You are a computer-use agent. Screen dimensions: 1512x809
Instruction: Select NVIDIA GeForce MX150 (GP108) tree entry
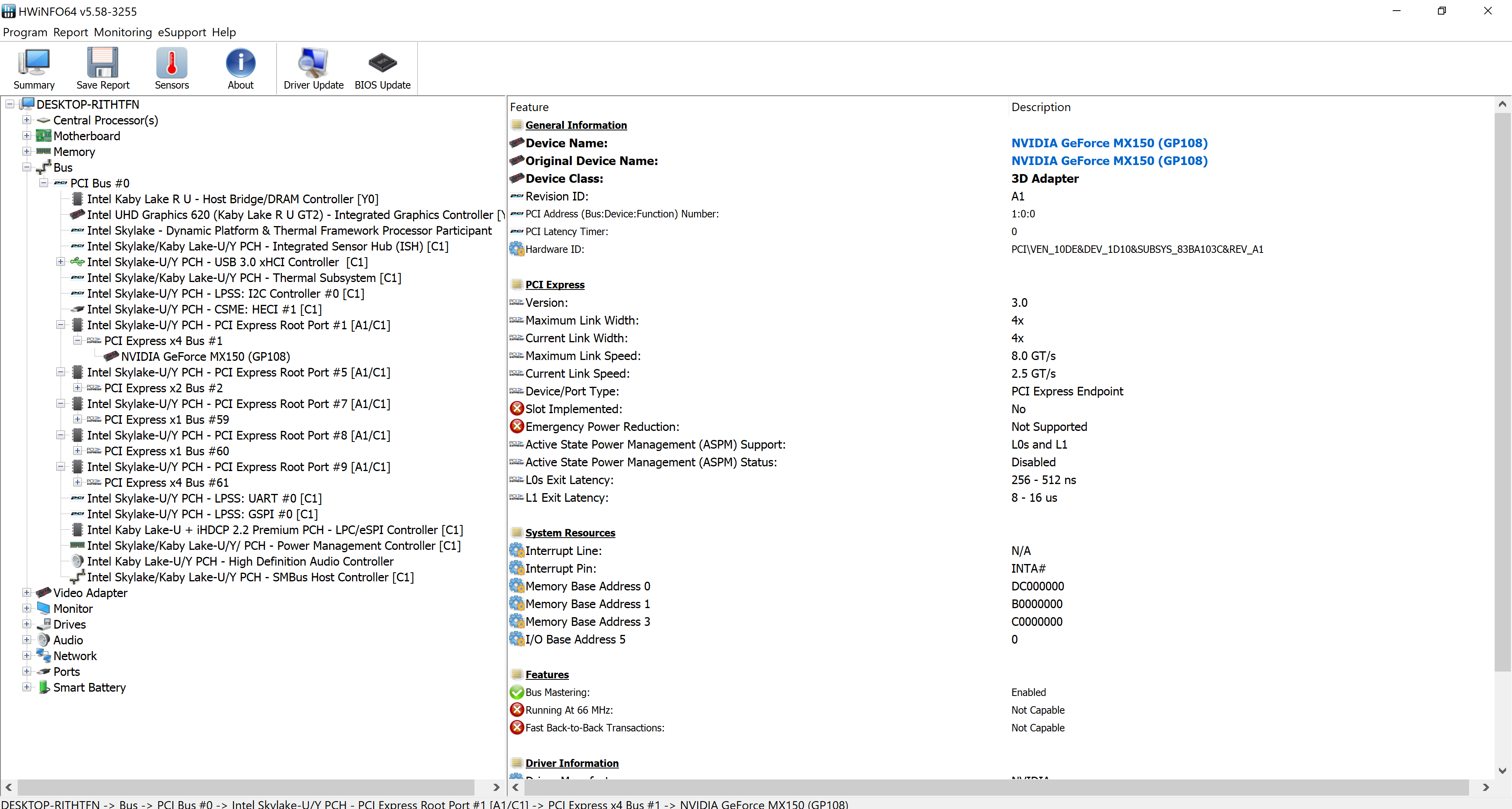[x=206, y=357]
